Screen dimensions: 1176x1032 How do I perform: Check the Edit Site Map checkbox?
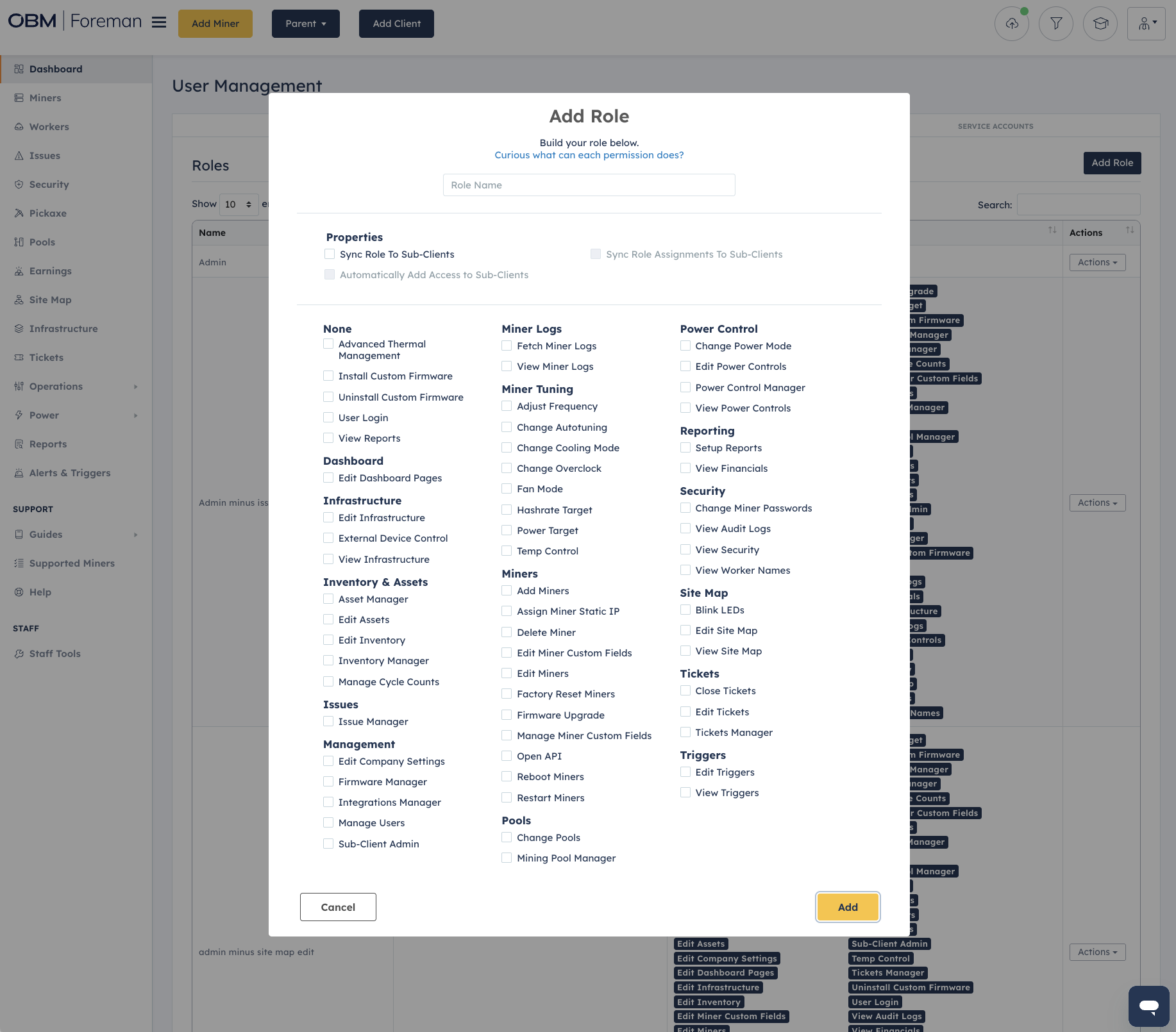coord(685,631)
